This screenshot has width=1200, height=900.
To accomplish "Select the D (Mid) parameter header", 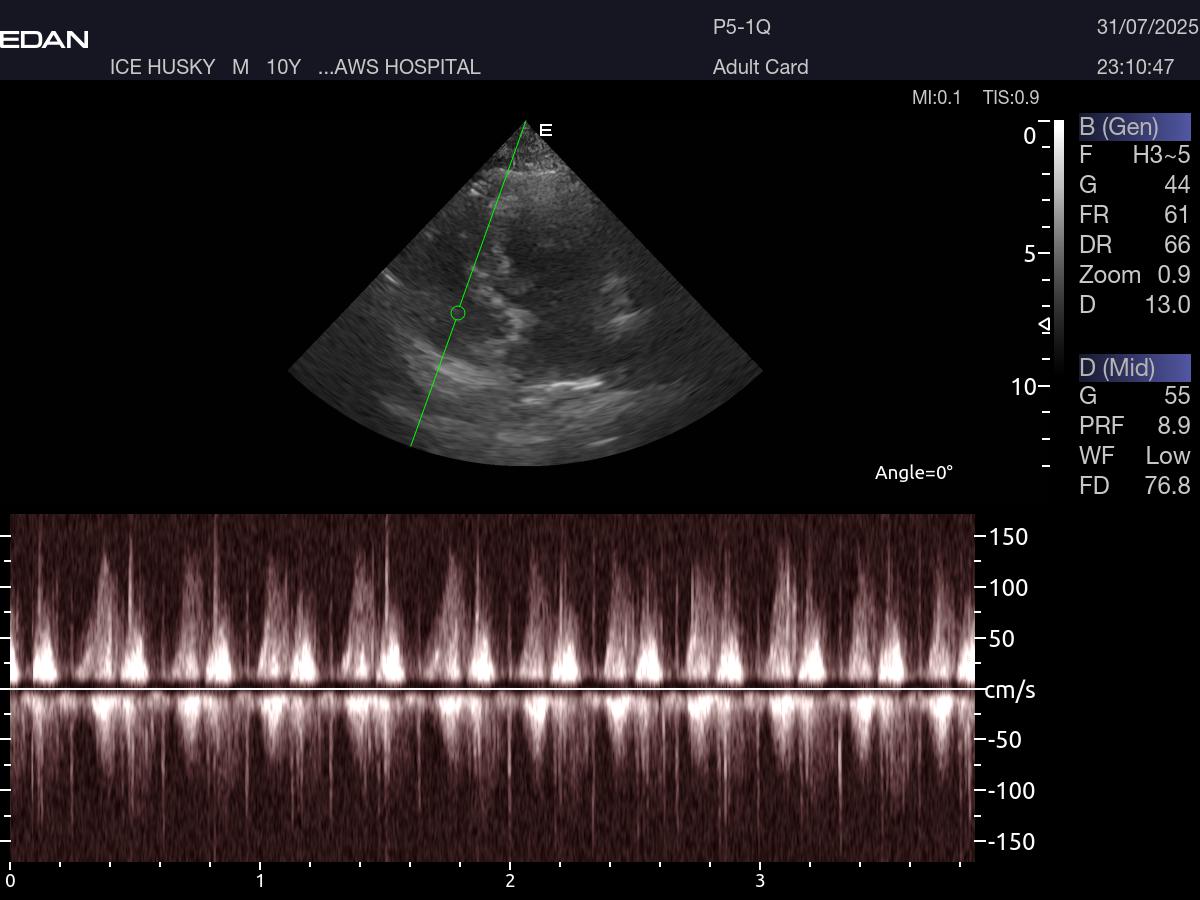I will pos(1134,367).
